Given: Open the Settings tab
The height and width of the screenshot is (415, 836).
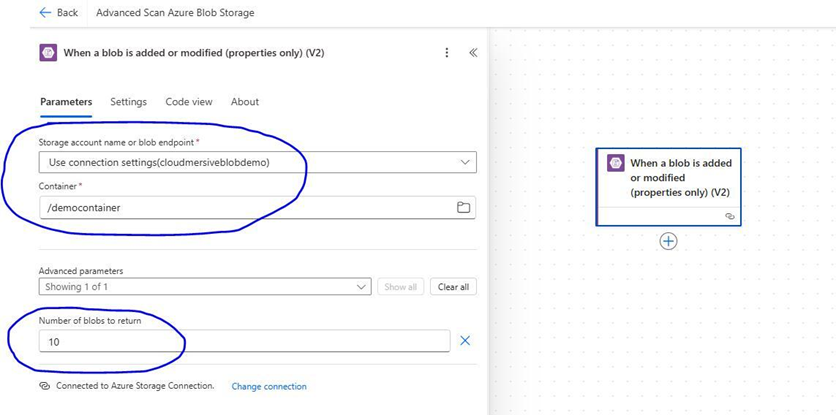Looking at the screenshot, I should 128,102.
